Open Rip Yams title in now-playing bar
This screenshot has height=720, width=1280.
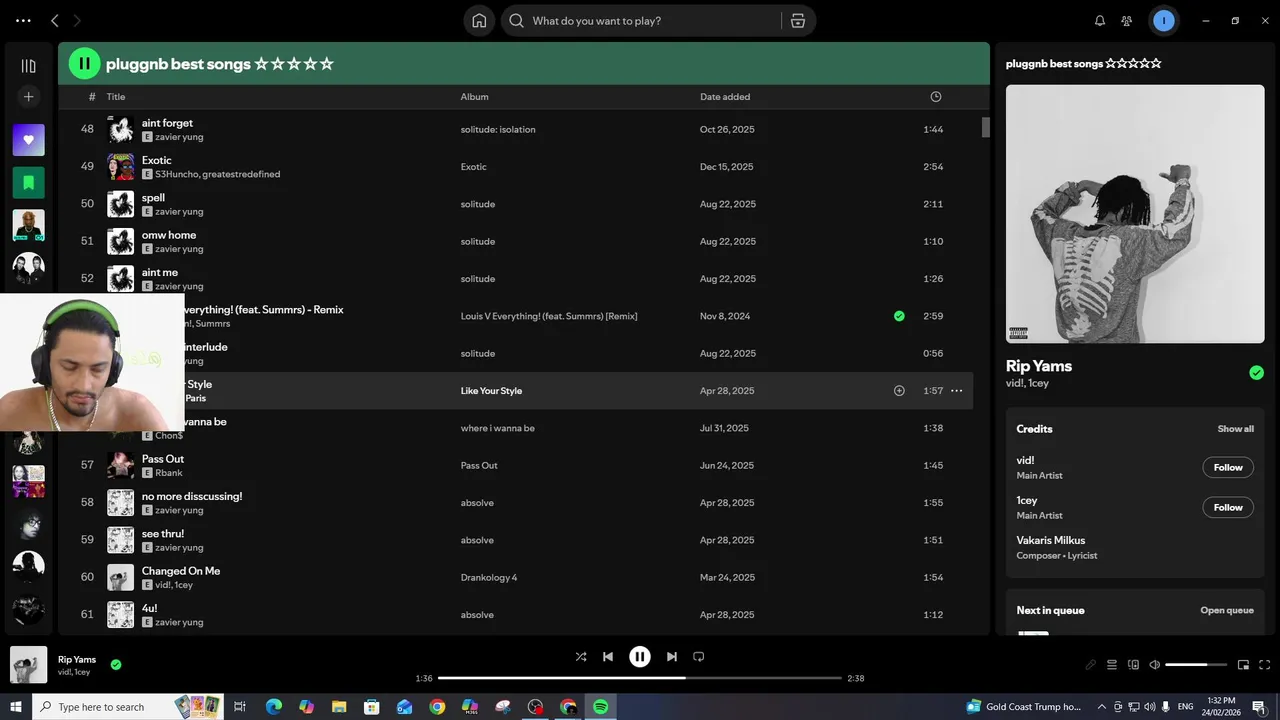point(77,659)
